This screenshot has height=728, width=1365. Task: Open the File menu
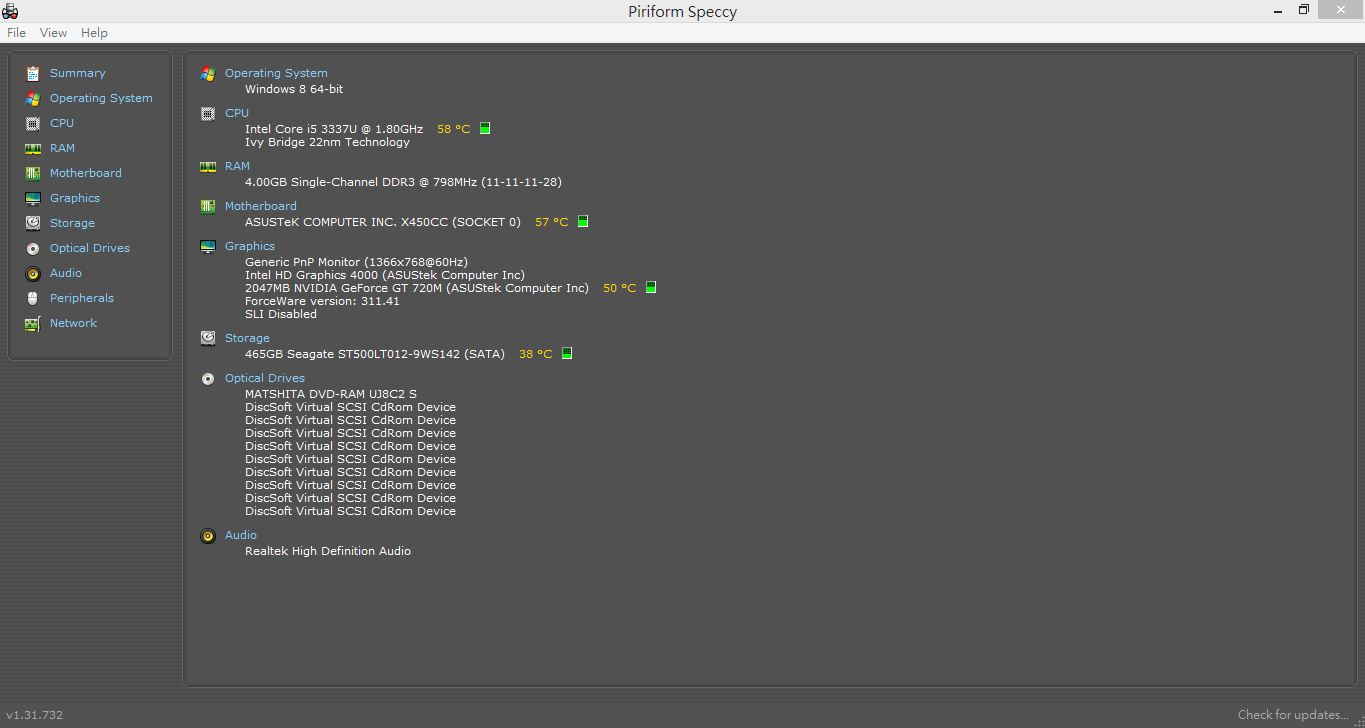[x=16, y=33]
